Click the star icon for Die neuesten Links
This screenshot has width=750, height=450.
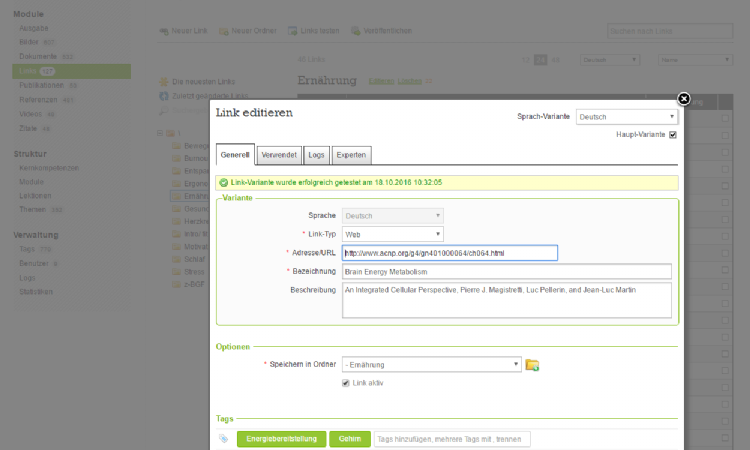[164, 80]
